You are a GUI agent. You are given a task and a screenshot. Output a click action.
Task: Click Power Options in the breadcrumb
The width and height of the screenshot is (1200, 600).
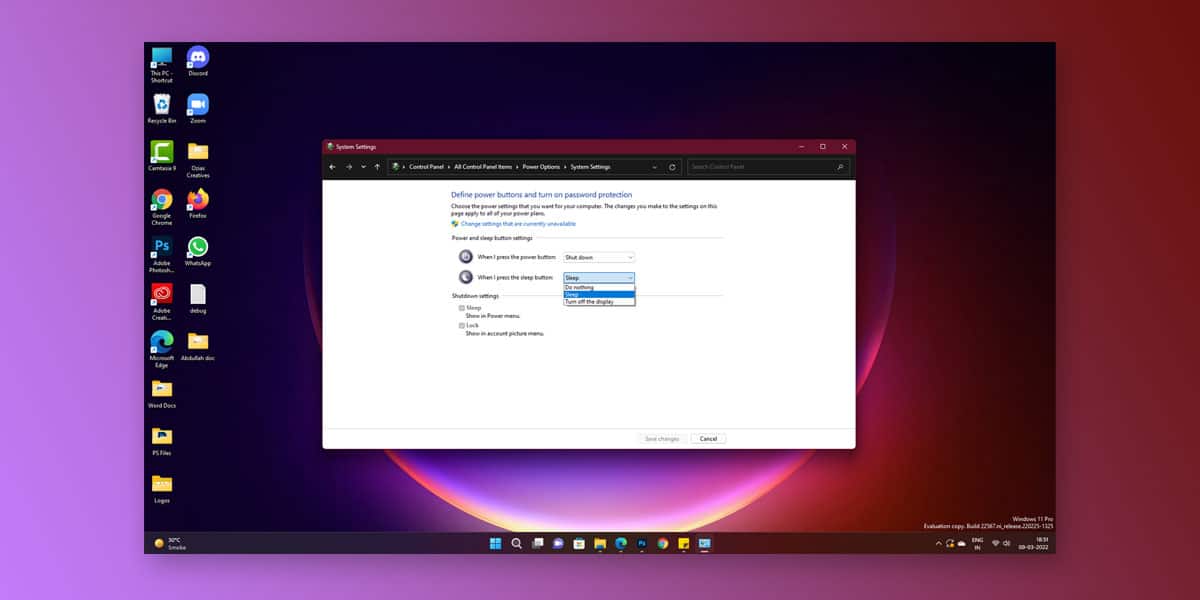(542, 167)
